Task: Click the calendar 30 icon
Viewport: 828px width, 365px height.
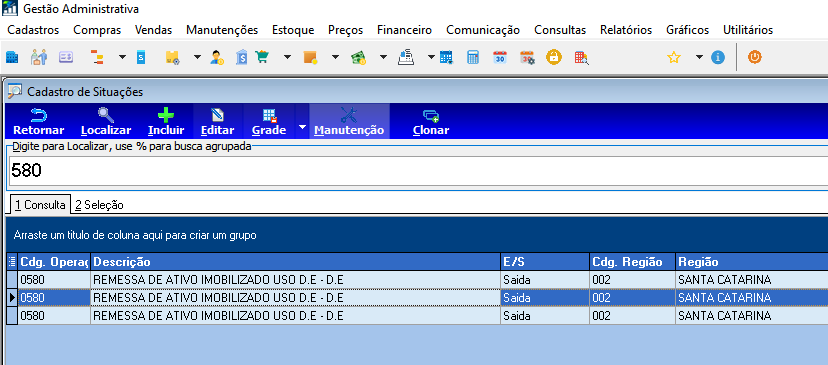Action: pos(500,57)
